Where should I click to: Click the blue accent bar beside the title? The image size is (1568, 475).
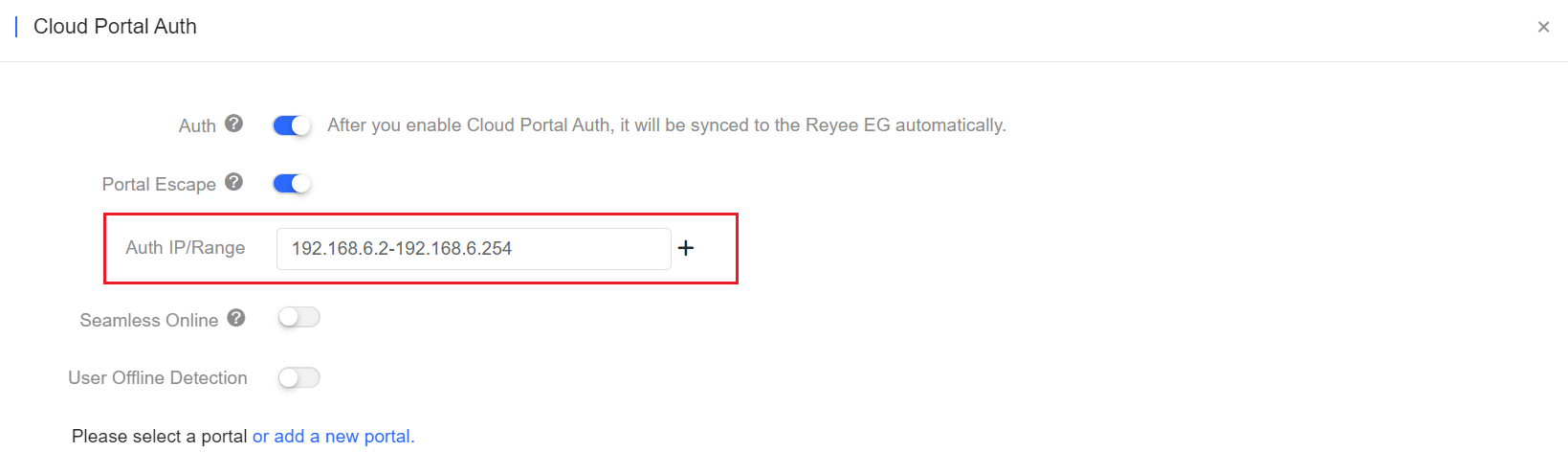16,27
